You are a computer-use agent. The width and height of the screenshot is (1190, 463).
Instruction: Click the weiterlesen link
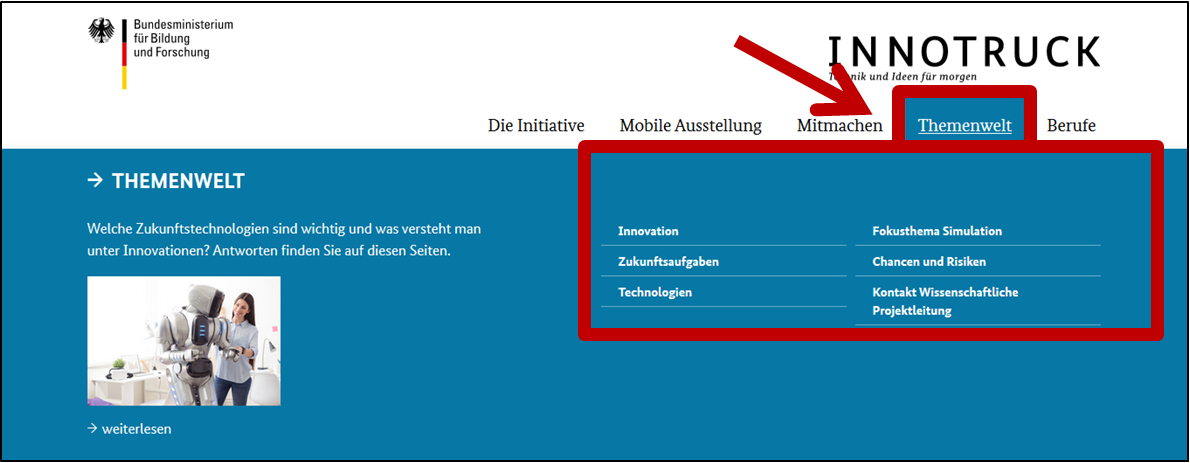tap(129, 429)
